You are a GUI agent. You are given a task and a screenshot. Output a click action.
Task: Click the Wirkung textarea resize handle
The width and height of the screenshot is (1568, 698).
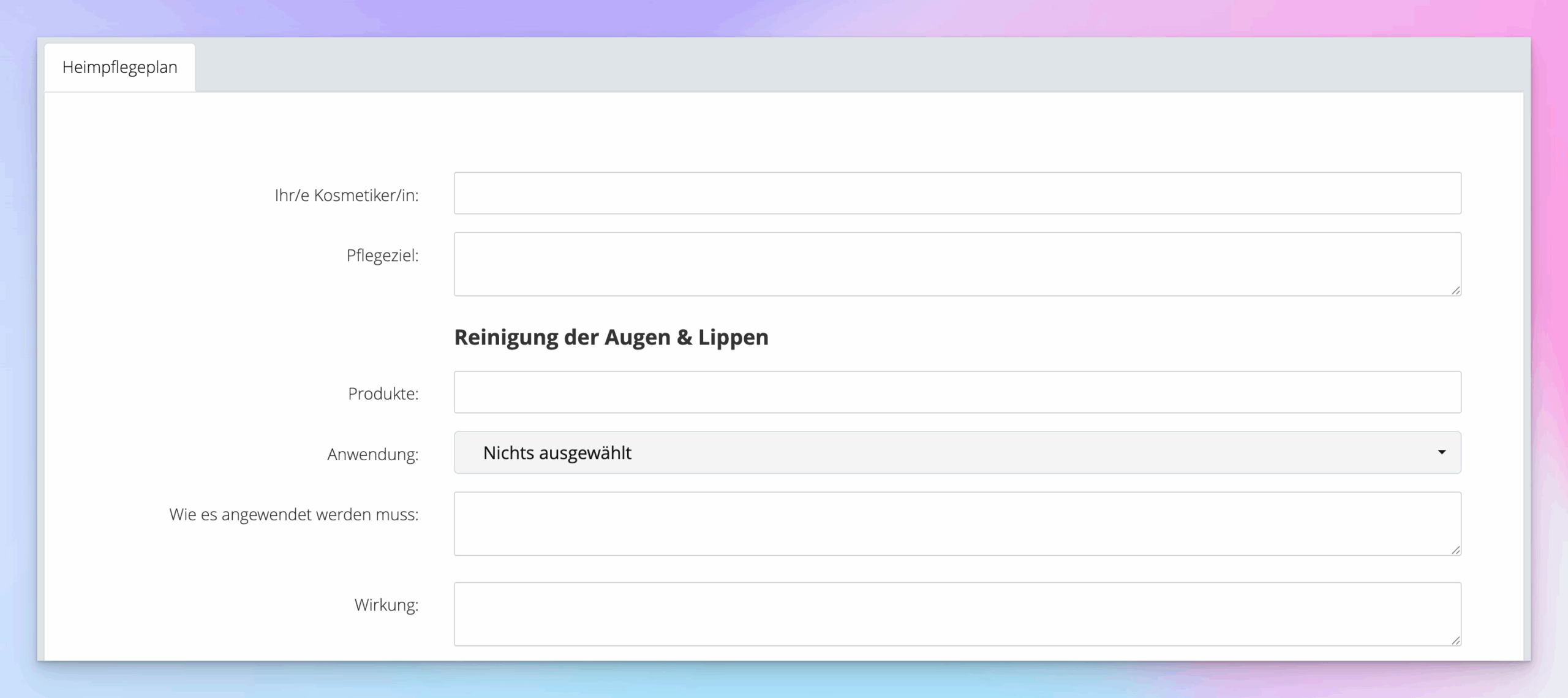[1455, 640]
